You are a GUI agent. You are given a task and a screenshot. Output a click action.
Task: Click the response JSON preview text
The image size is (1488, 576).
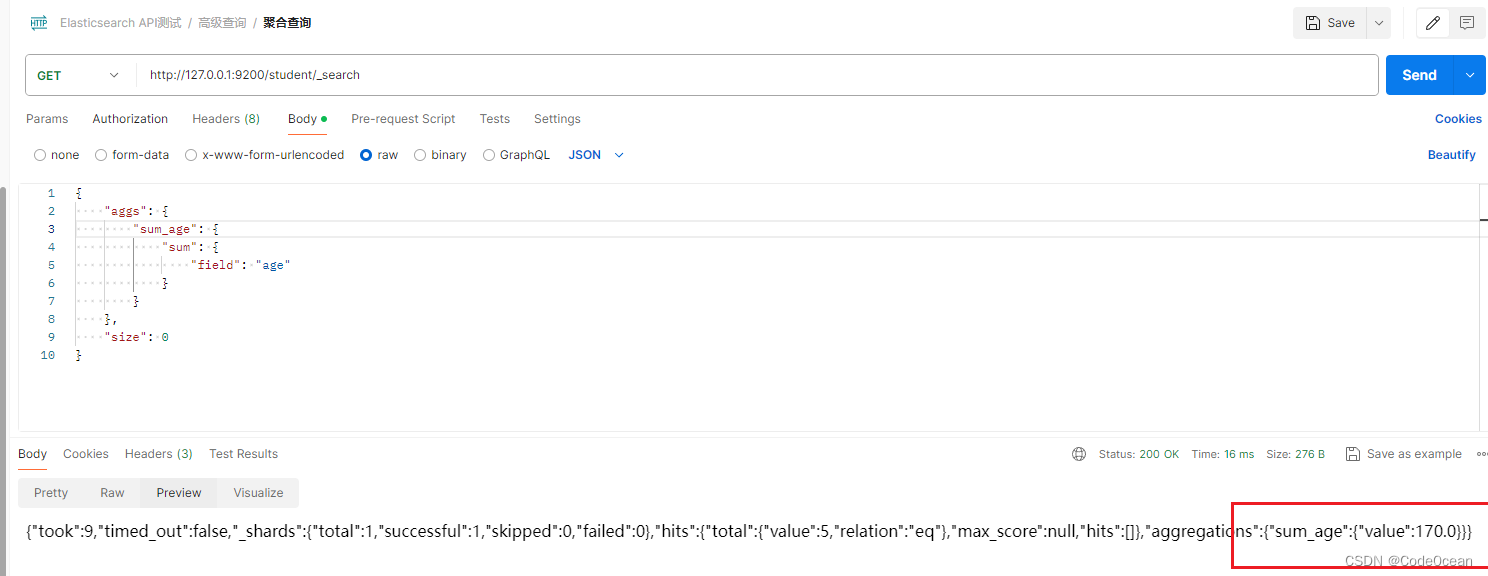click(749, 531)
